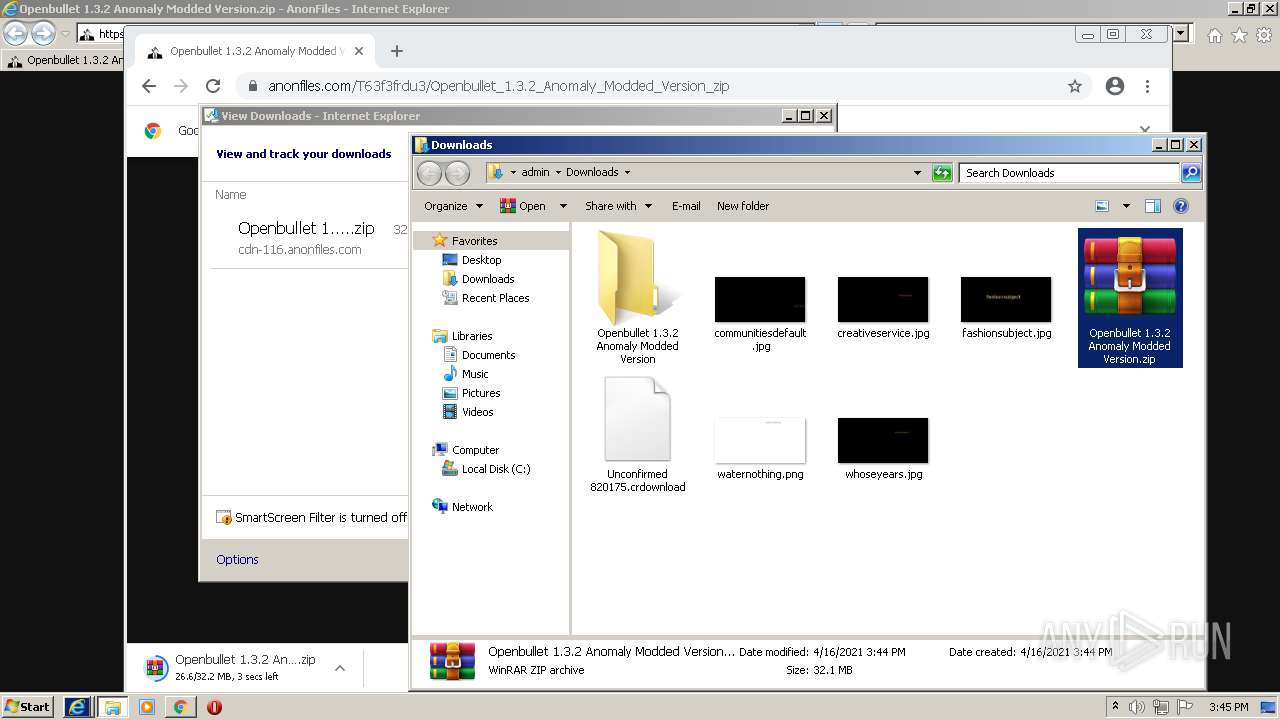Click Chrome back arrow
1280x720 pixels.
pos(149,86)
